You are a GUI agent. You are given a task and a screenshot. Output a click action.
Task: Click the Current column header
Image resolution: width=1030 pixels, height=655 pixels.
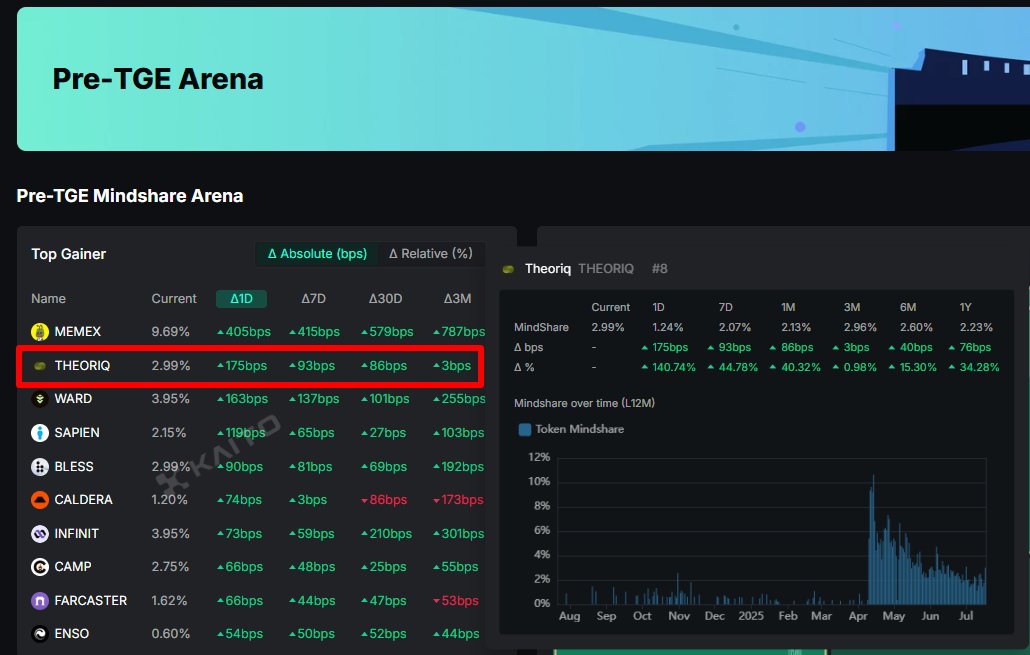[174, 299]
